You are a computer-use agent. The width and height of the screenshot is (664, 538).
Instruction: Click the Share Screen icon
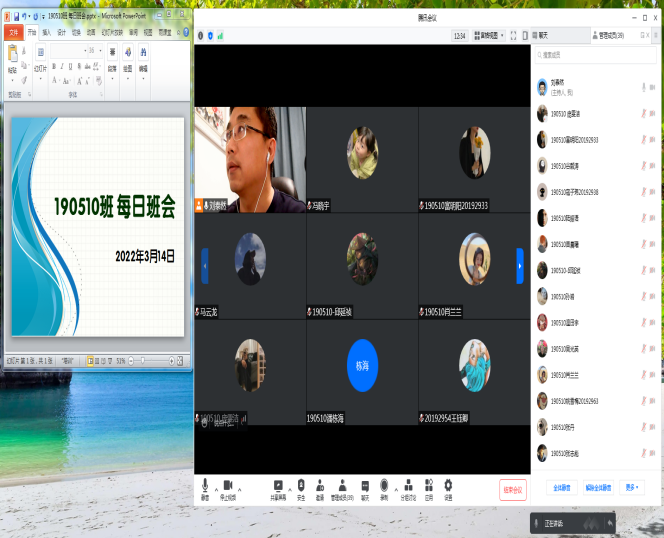pos(277,486)
